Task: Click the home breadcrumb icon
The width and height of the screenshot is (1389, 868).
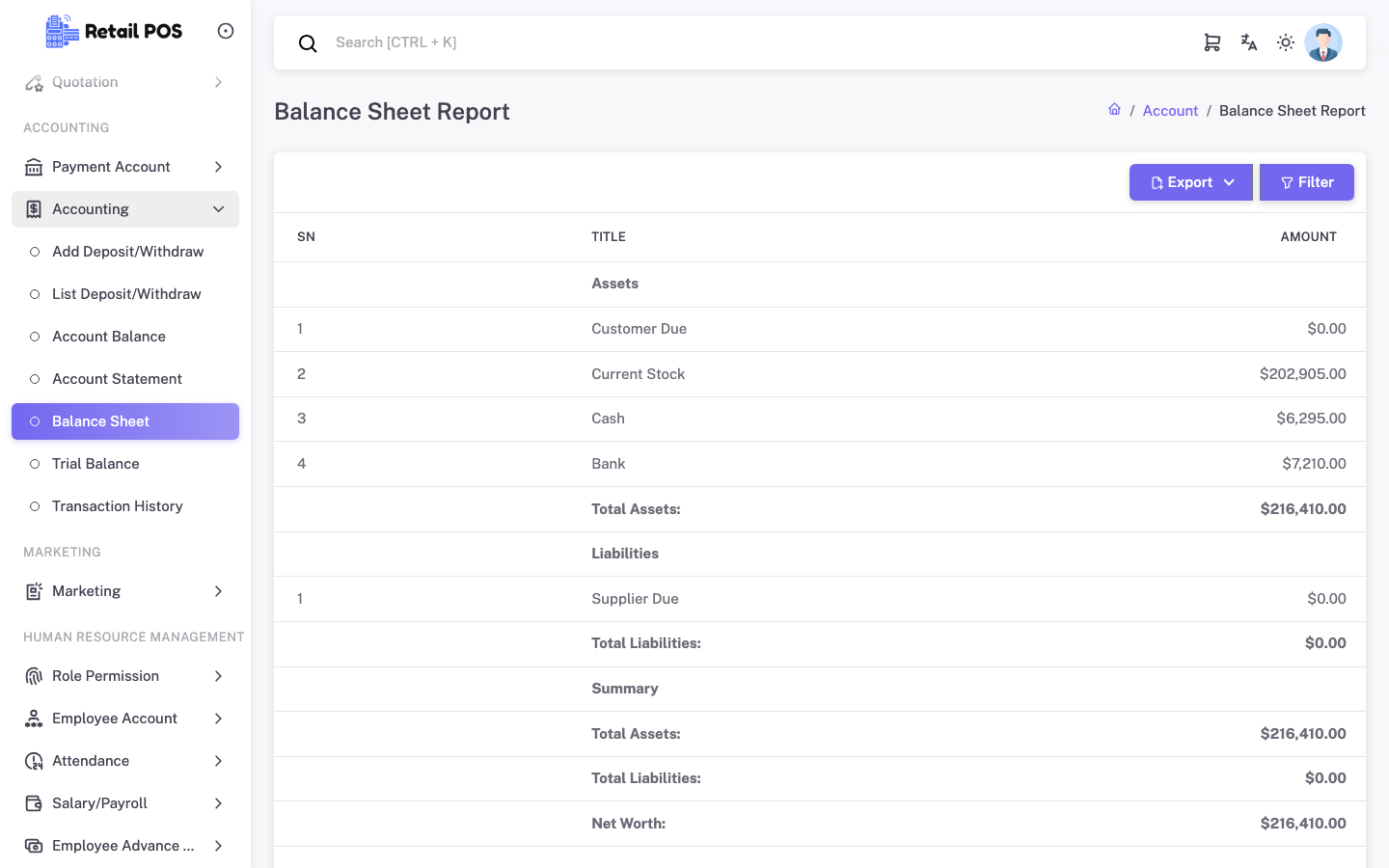Action: pyautogui.click(x=1114, y=110)
